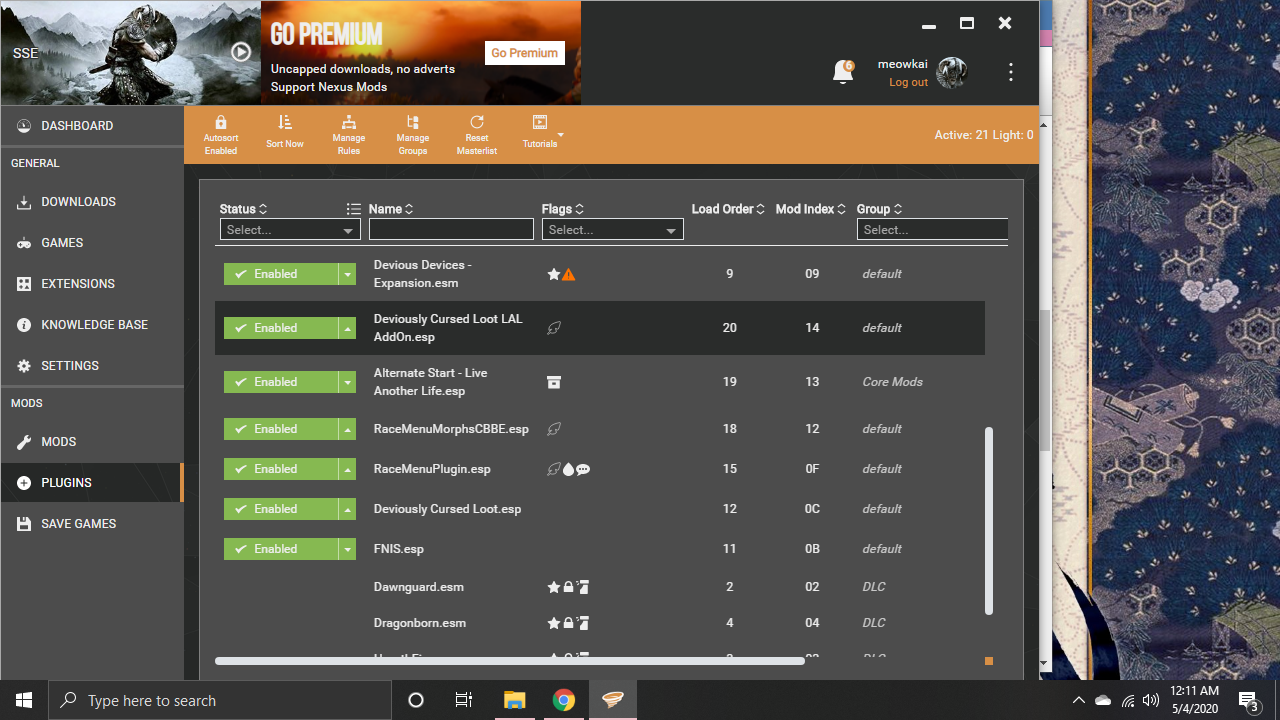Switch to the Games page
The height and width of the screenshot is (720, 1280).
(x=92, y=243)
